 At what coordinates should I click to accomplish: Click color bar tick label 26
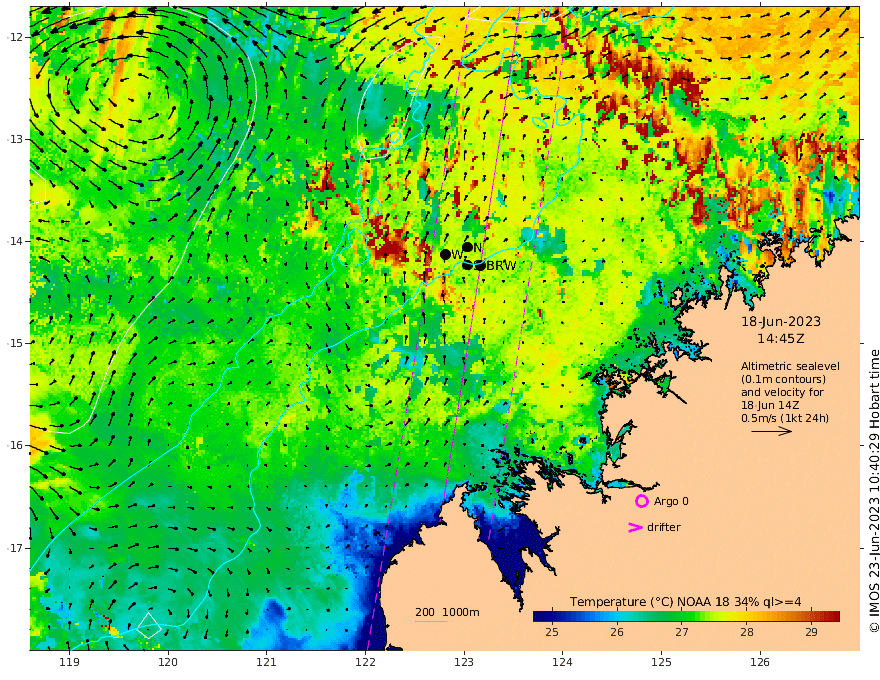(617, 632)
